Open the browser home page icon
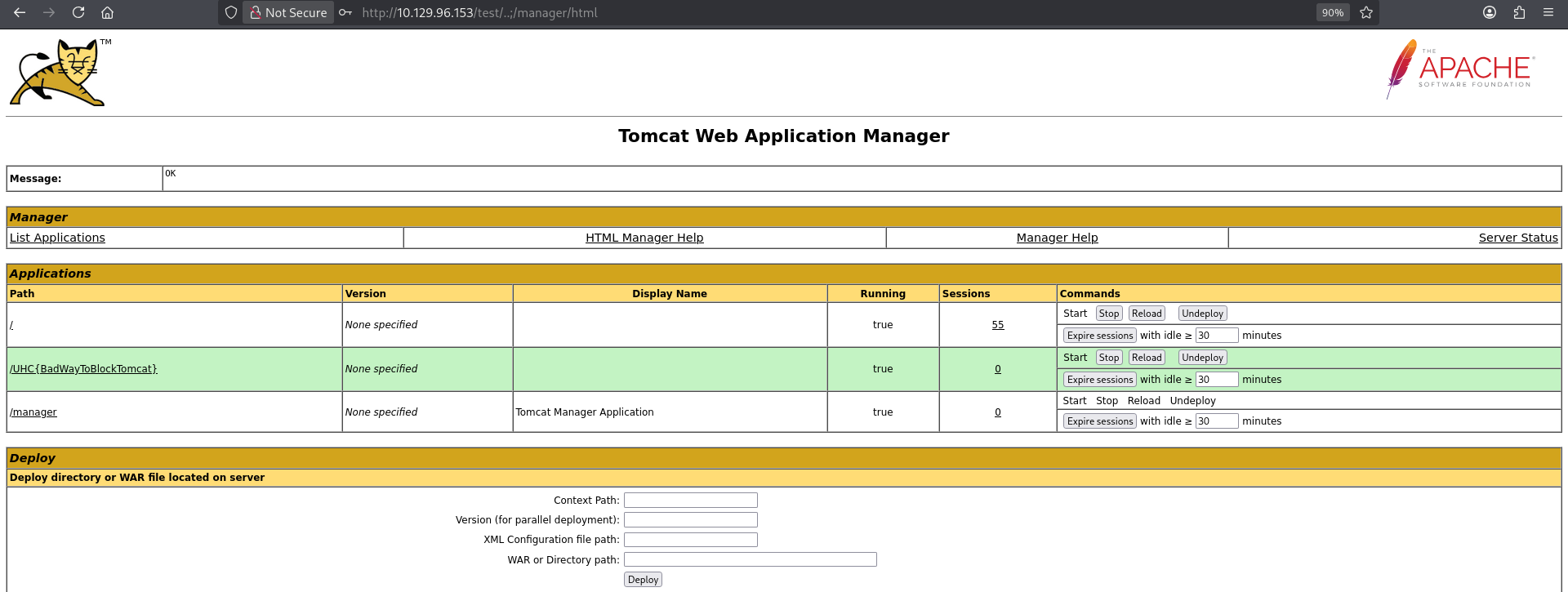The image size is (1568, 592). pyautogui.click(x=108, y=12)
